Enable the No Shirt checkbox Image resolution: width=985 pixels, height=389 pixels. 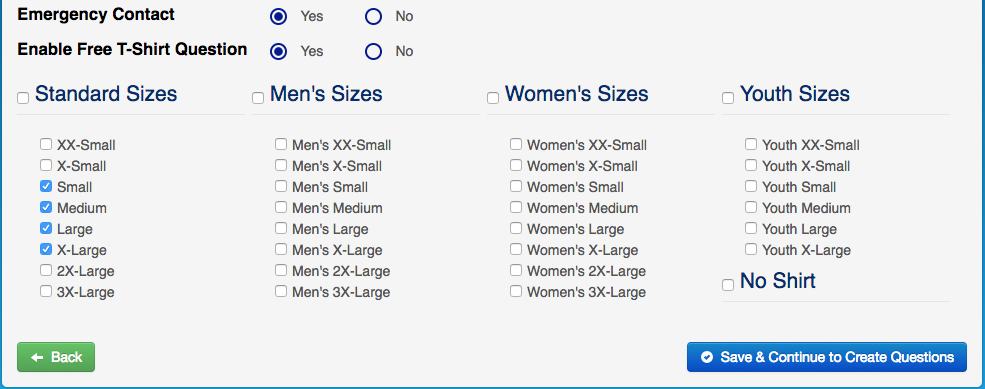[728, 285]
